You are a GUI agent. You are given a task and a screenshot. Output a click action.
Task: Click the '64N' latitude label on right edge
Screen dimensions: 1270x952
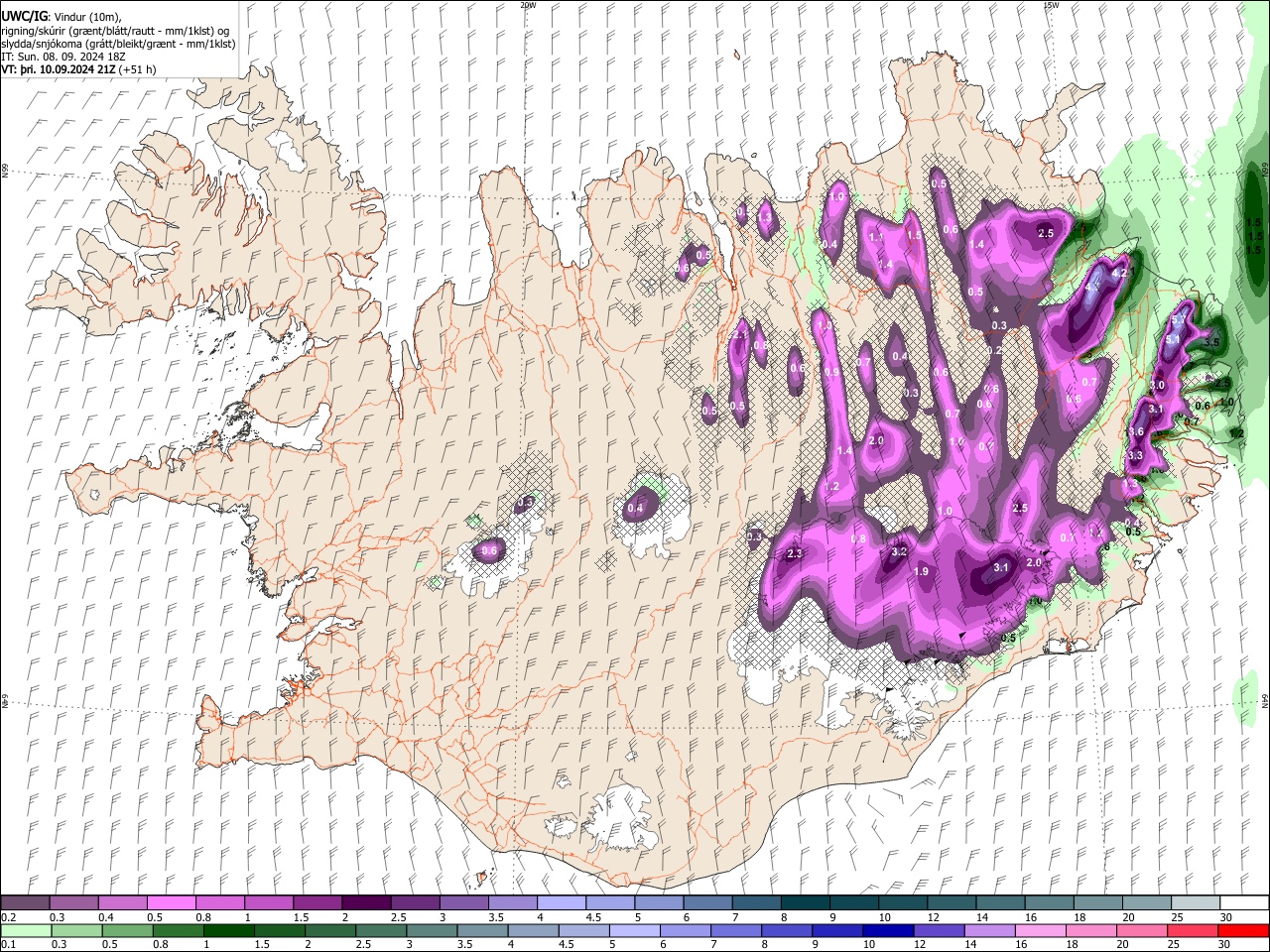click(x=1265, y=700)
